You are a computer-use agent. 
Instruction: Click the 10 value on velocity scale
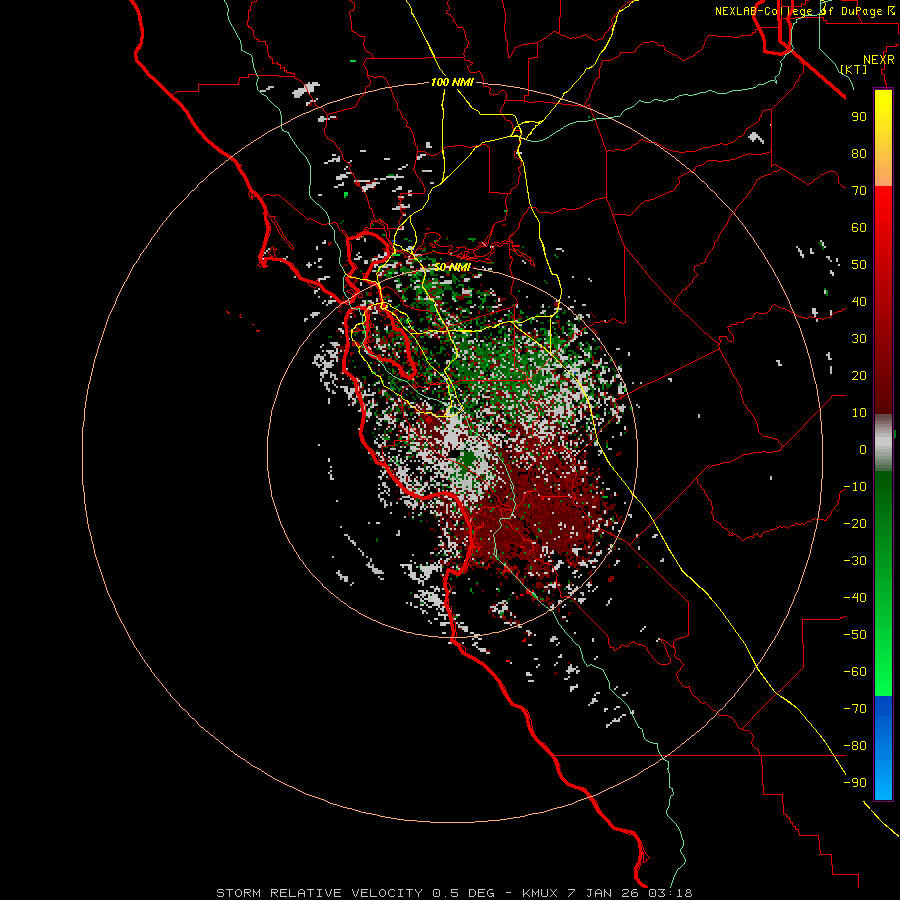point(859,413)
